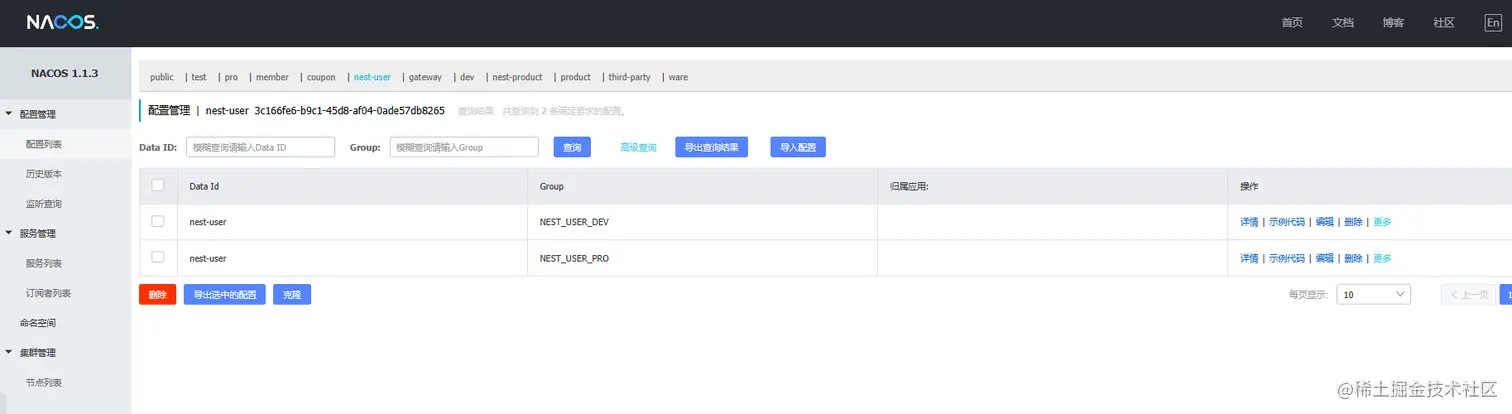Viewport: 1512px width, 414px height.
Task: Select the nest-user namespace tab
Action: pyautogui.click(x=372, y=77)
